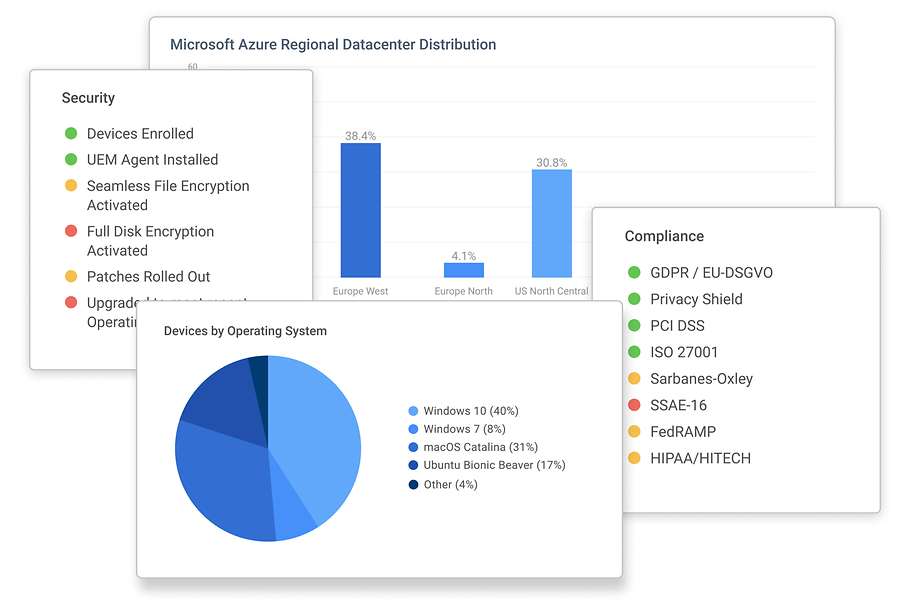
Task: Click the Devices by Operating System title
Action: point(245,331)
